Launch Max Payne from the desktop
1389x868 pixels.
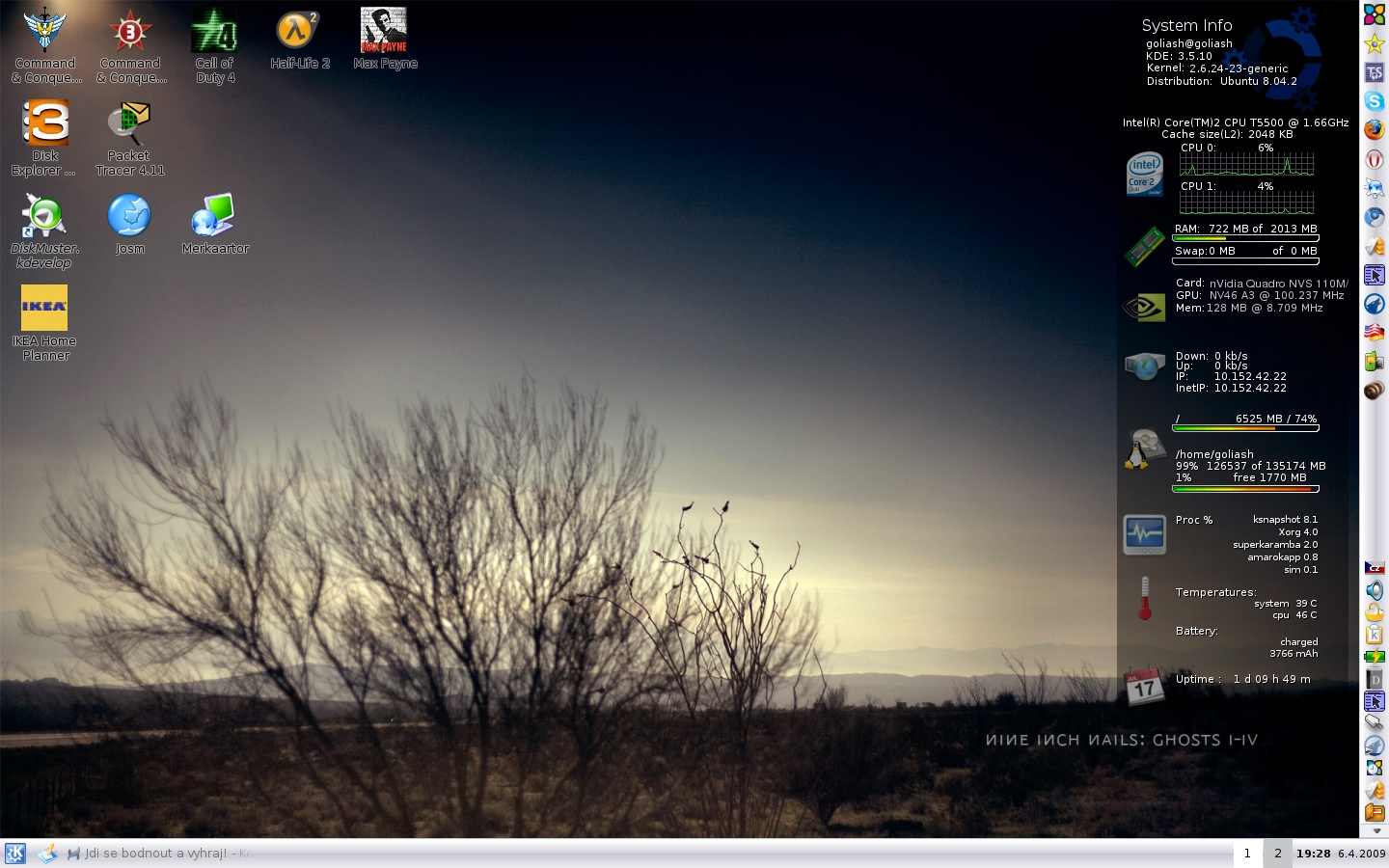click(384, 31)
